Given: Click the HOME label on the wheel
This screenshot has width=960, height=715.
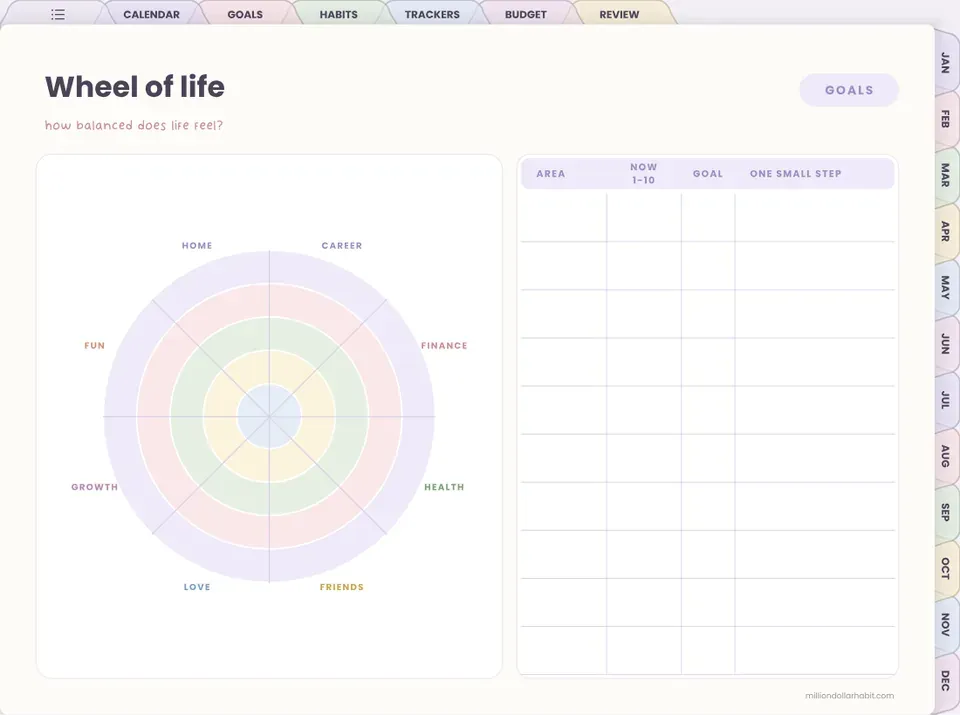Looking at the screenshot, I should [197, 245].
